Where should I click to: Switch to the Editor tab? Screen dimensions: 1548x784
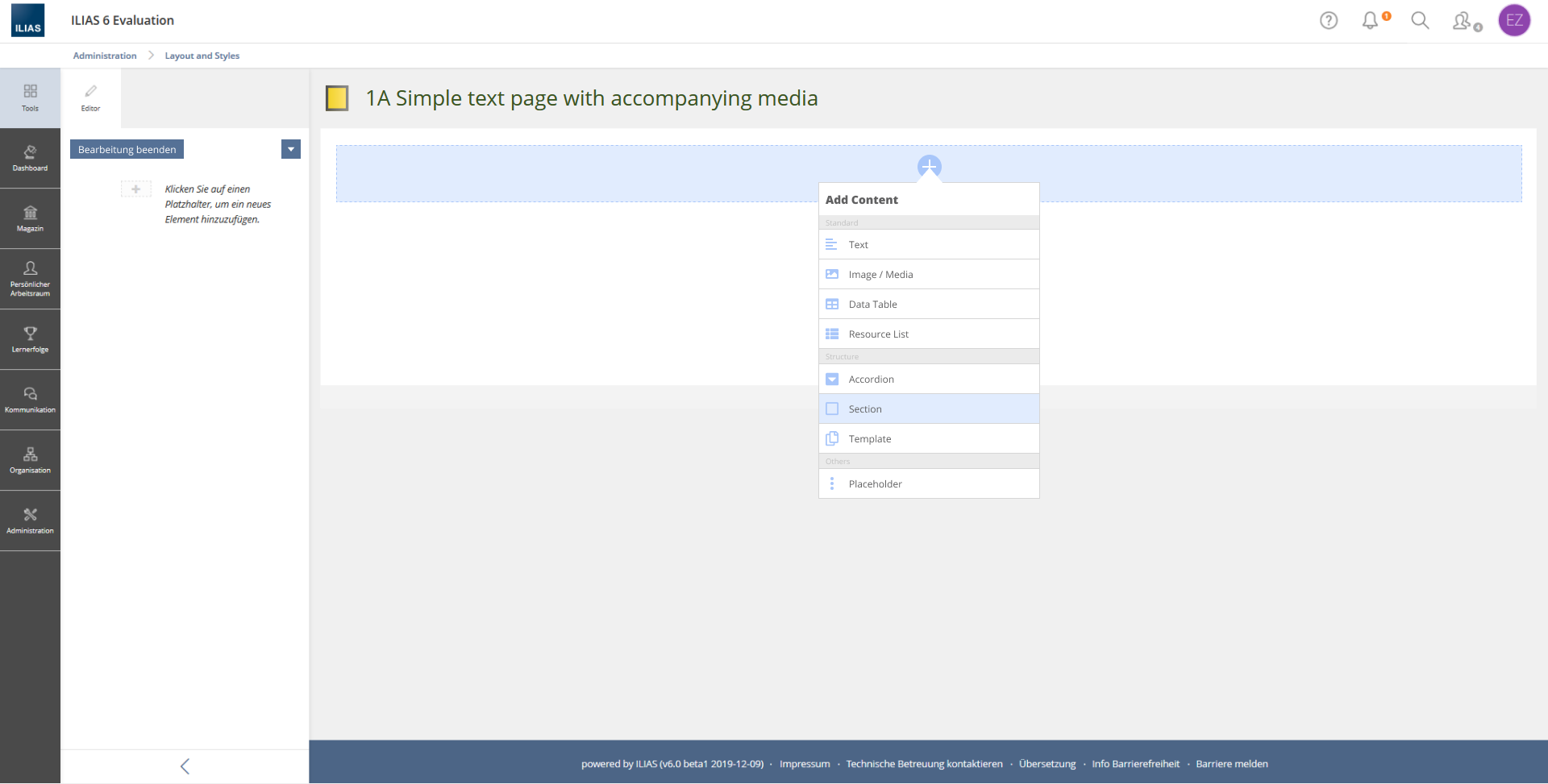(x=90, y=98)
